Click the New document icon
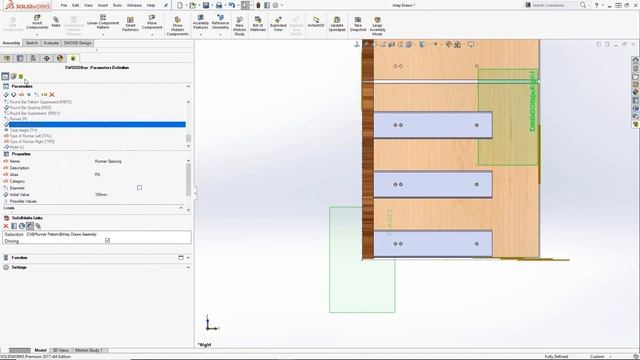Image resolution: width=640 pixels, height=360 pixels. coord(180,5)
